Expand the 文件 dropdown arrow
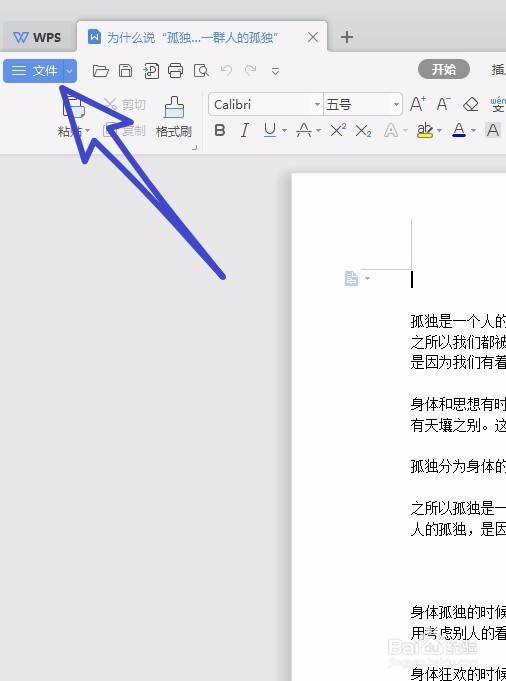This screenshot has height=681, width=506. coord(70,71)
